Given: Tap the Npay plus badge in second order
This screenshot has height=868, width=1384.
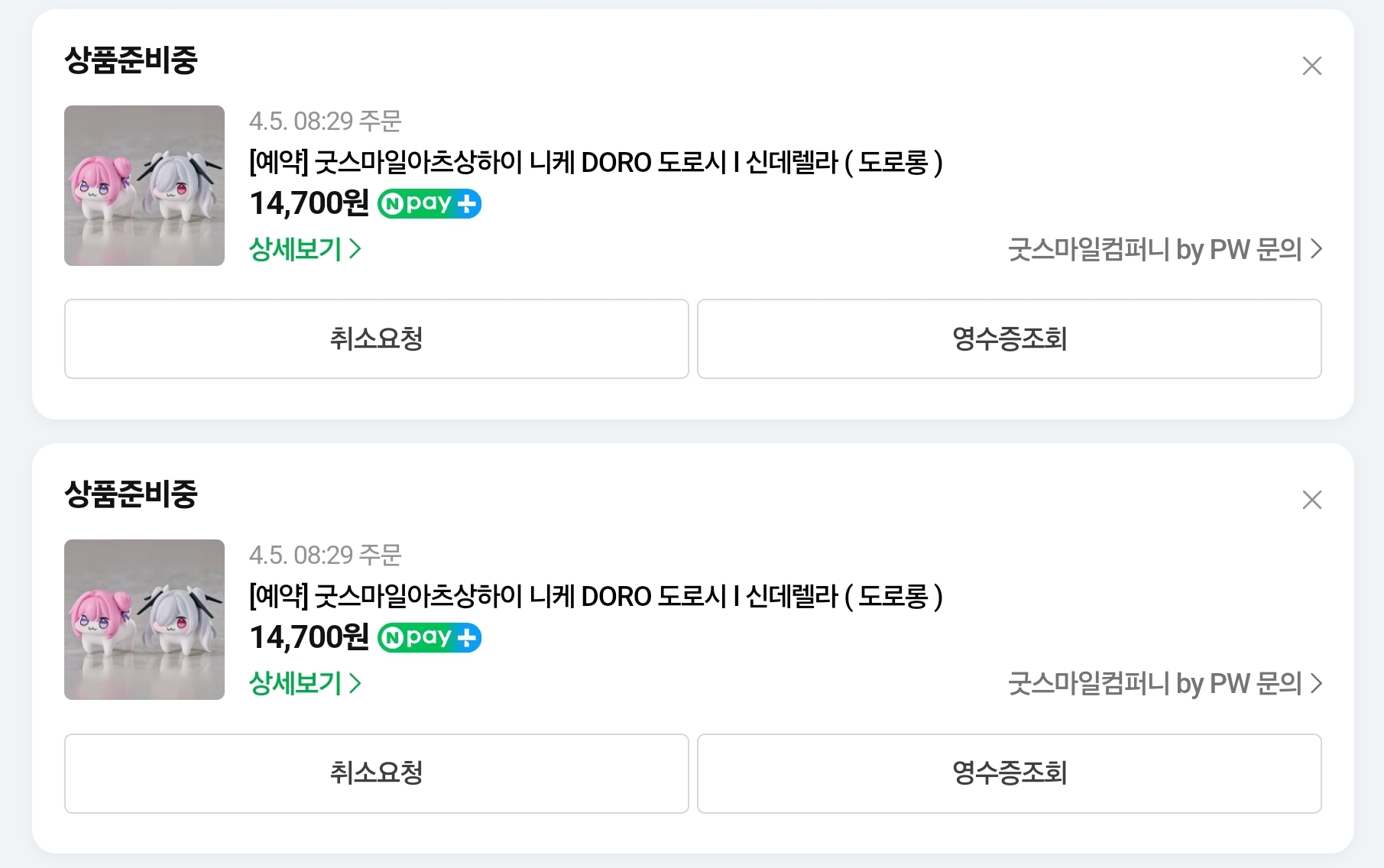Looking at the screenshot, I should coord(429,637).
